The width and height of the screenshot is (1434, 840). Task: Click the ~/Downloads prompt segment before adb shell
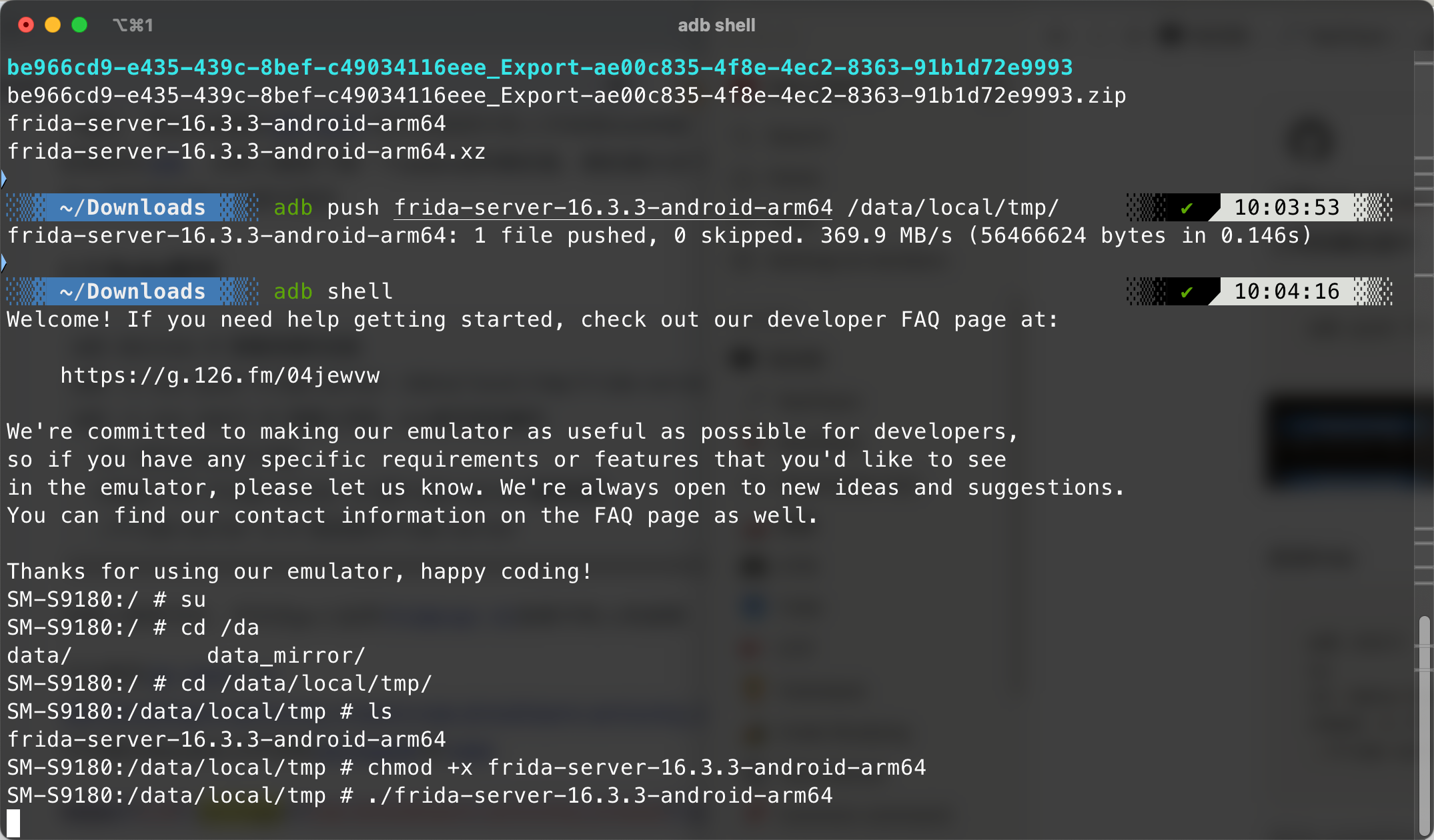pos(133,292)
